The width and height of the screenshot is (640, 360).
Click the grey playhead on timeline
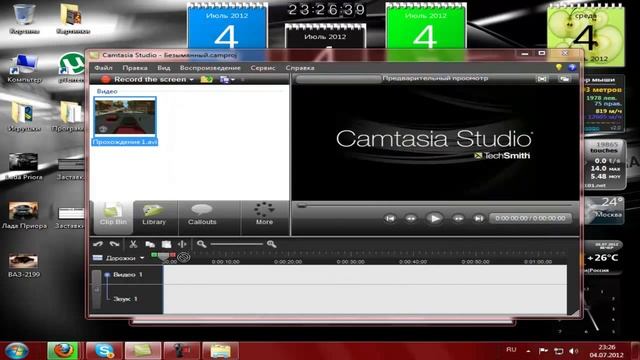point(163,256)
